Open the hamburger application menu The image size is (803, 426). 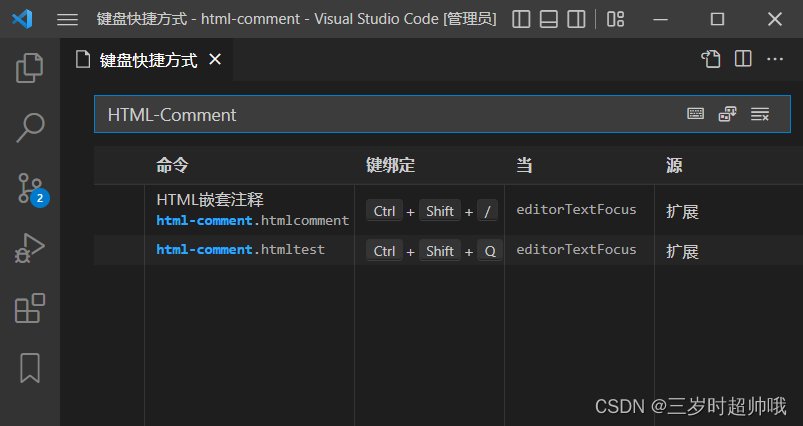click(67, 19)
